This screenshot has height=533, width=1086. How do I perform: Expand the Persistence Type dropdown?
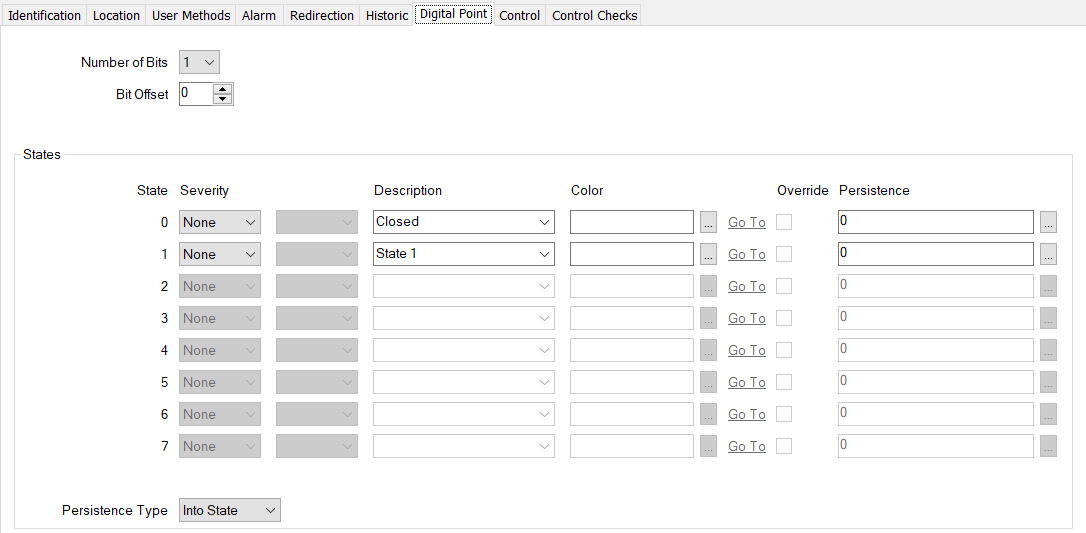(x=230, y=510)
